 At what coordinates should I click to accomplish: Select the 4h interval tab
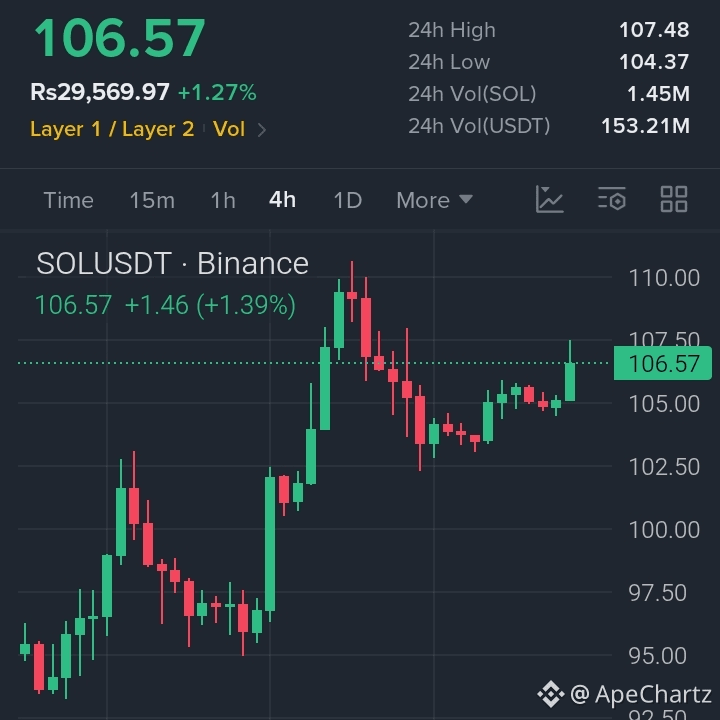pyautogui.click(x=282, y=200)
